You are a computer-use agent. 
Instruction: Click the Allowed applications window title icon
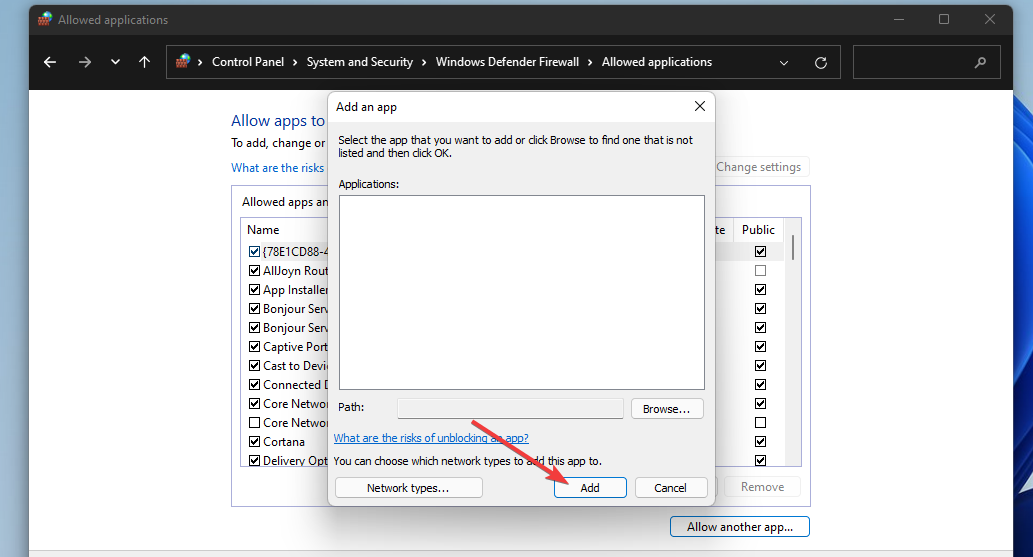tap(45, 19)
